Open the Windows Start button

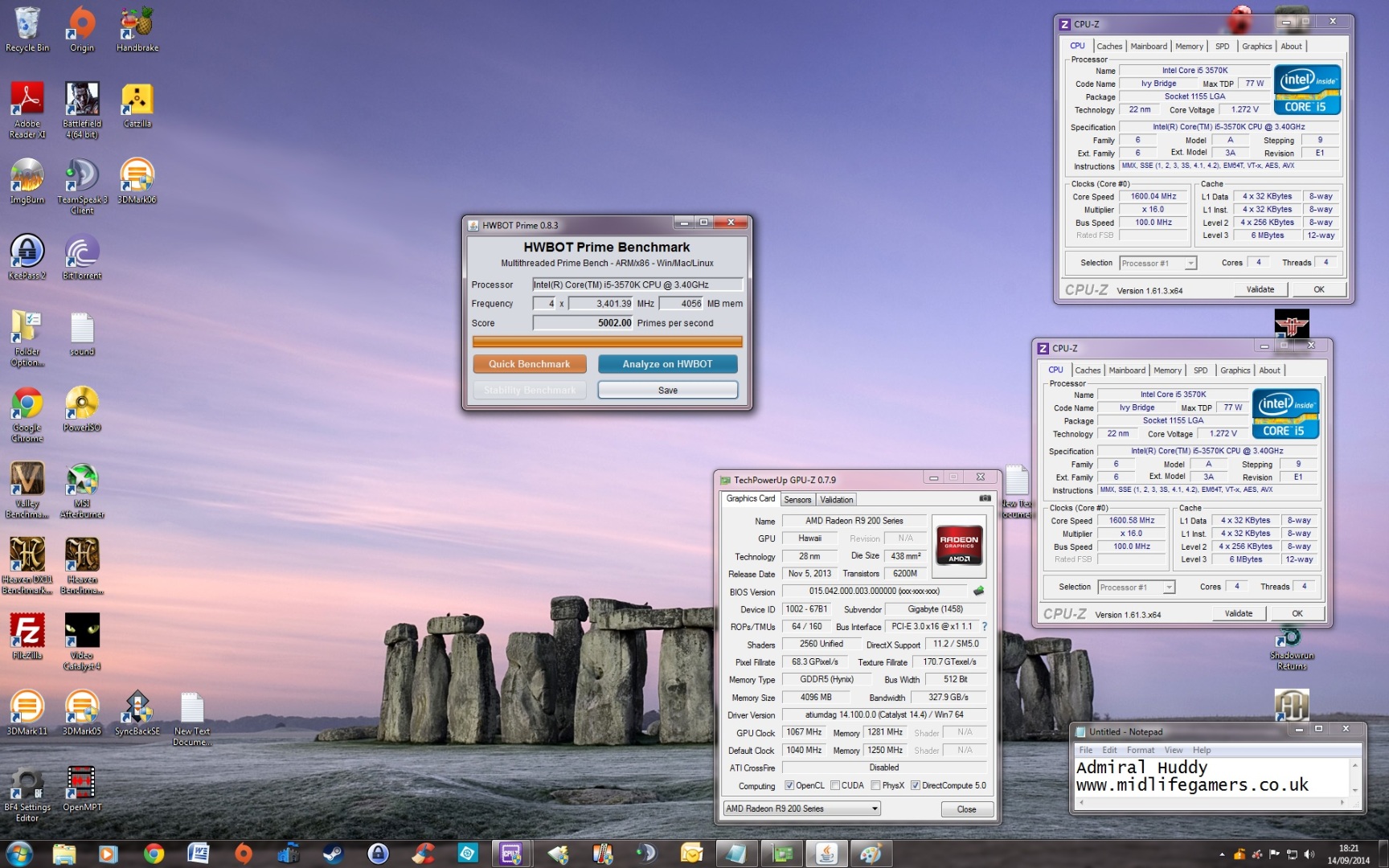tap(18, 854)
